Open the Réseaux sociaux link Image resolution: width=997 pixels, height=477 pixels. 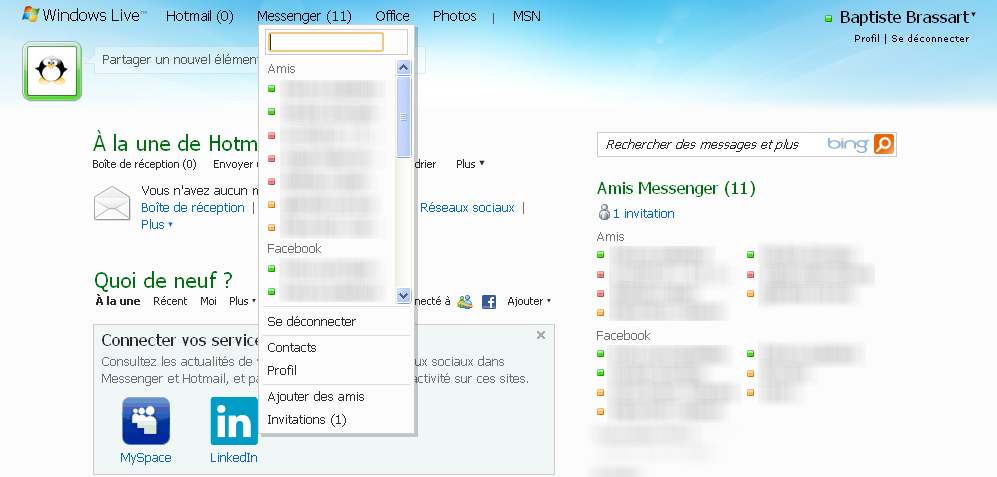coord(467,208)
